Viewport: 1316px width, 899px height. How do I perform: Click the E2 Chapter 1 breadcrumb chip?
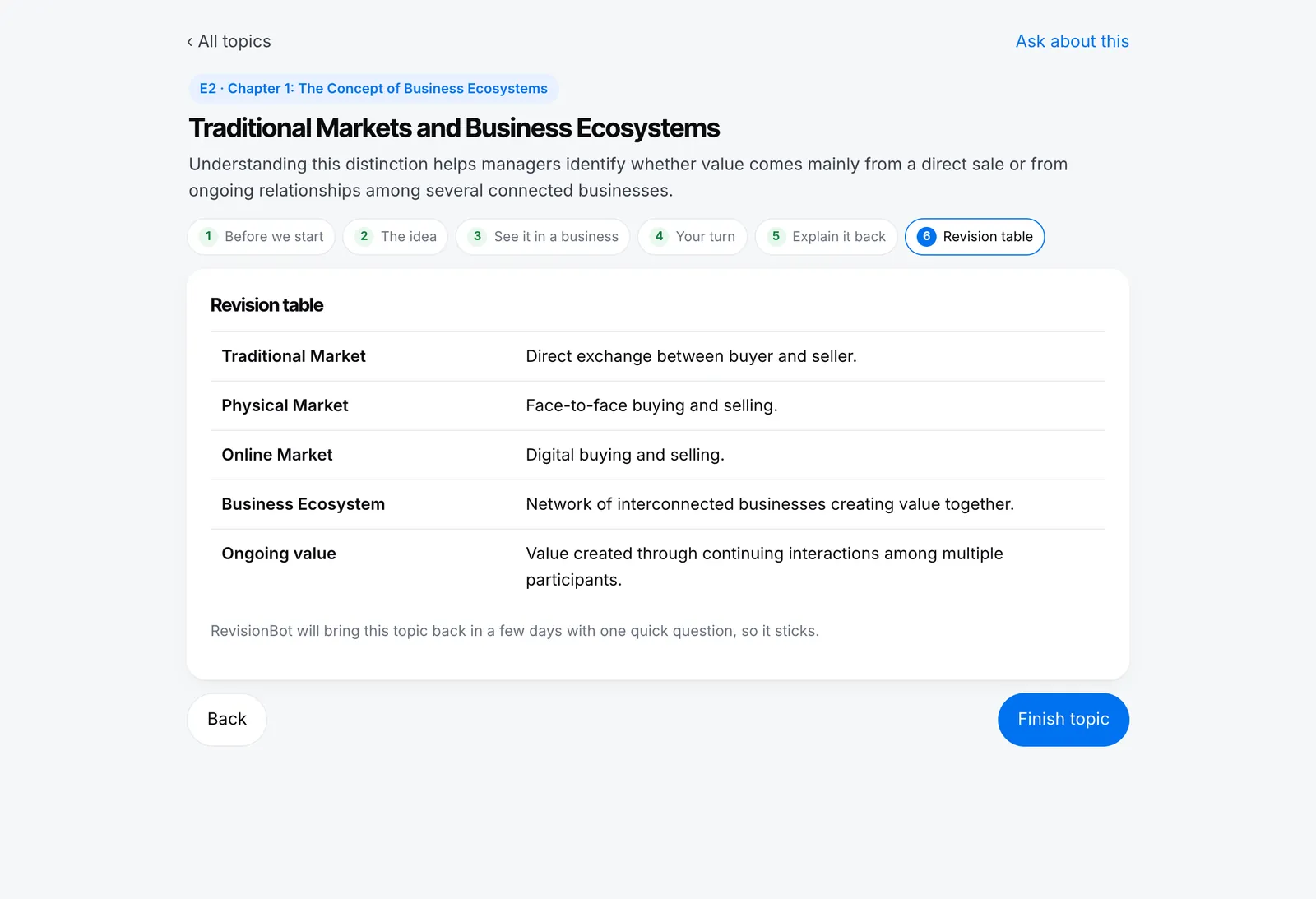click(373, 89)
